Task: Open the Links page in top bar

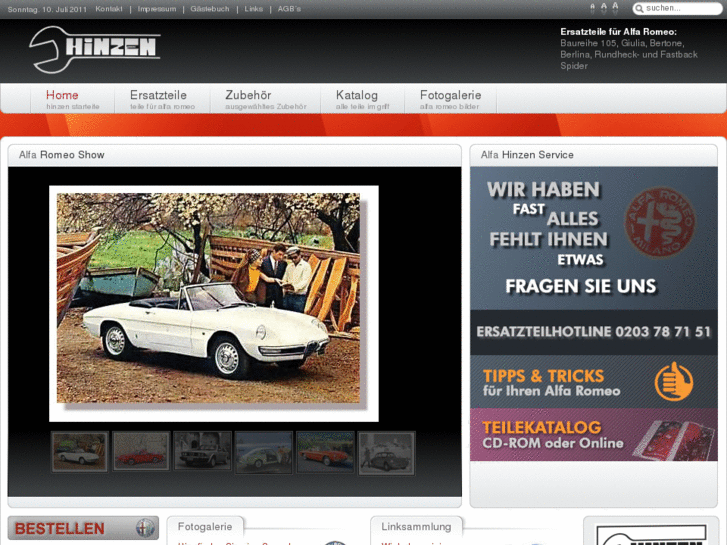Action: tap(254, 9)
